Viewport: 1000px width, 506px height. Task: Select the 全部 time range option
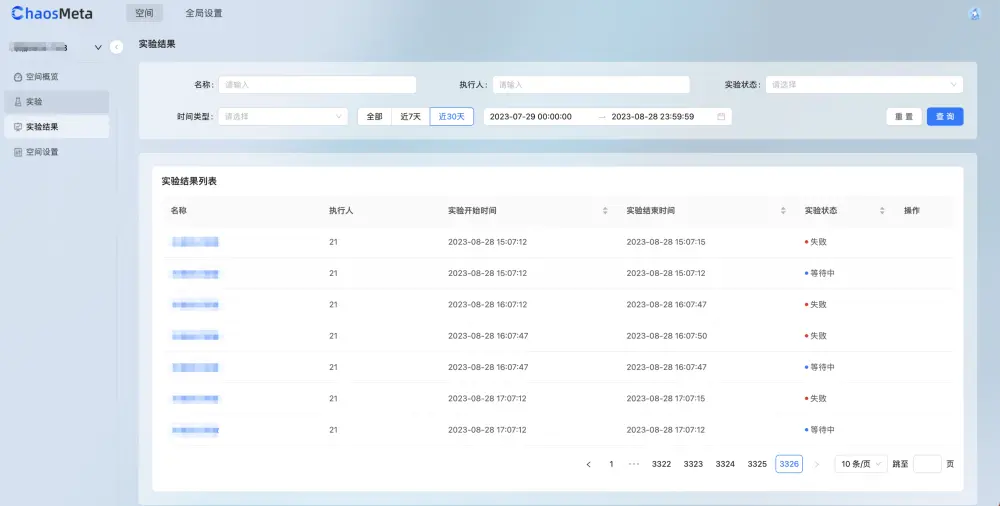(374, 117)
